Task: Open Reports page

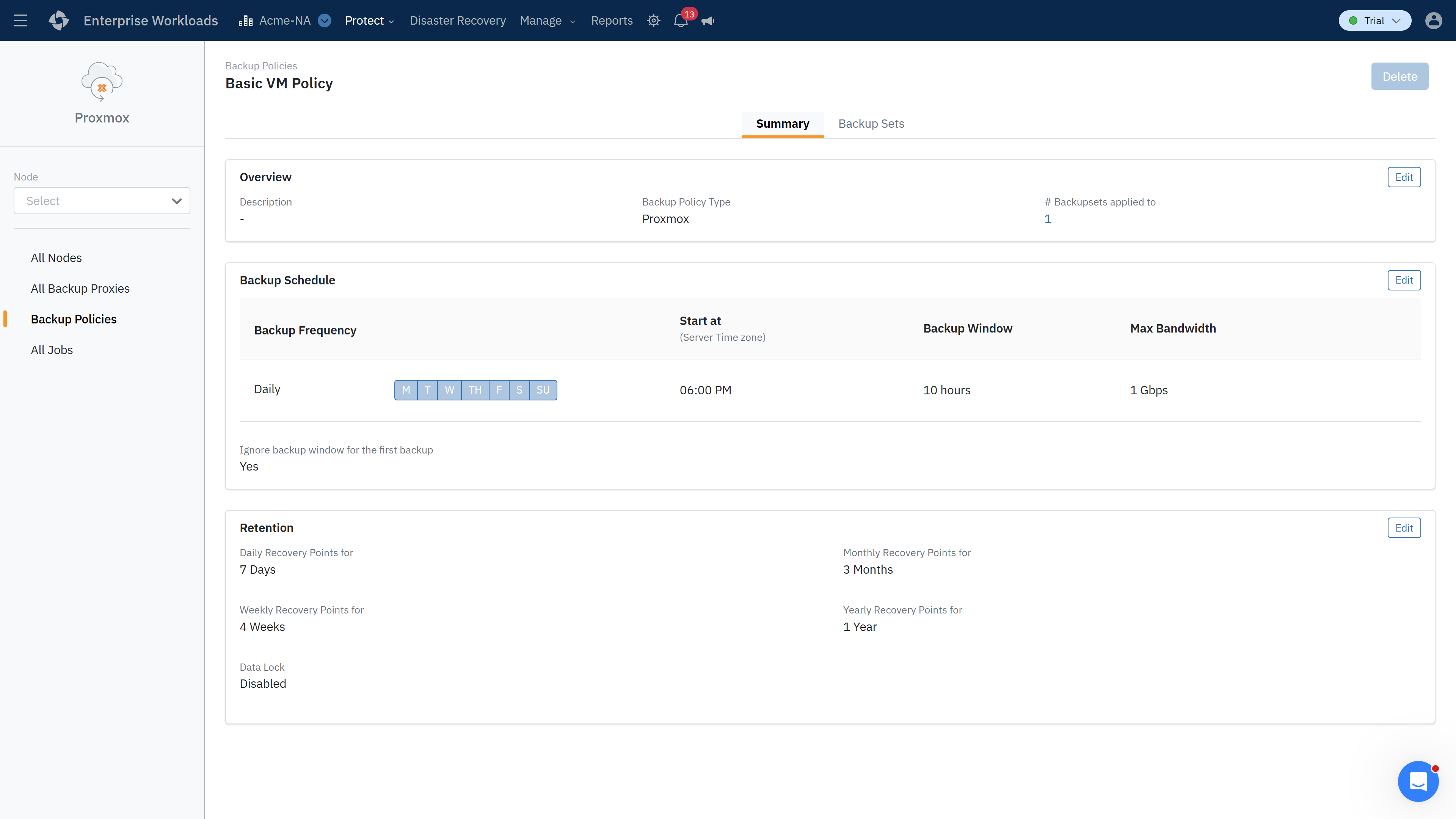Action: tap(612, 20)
